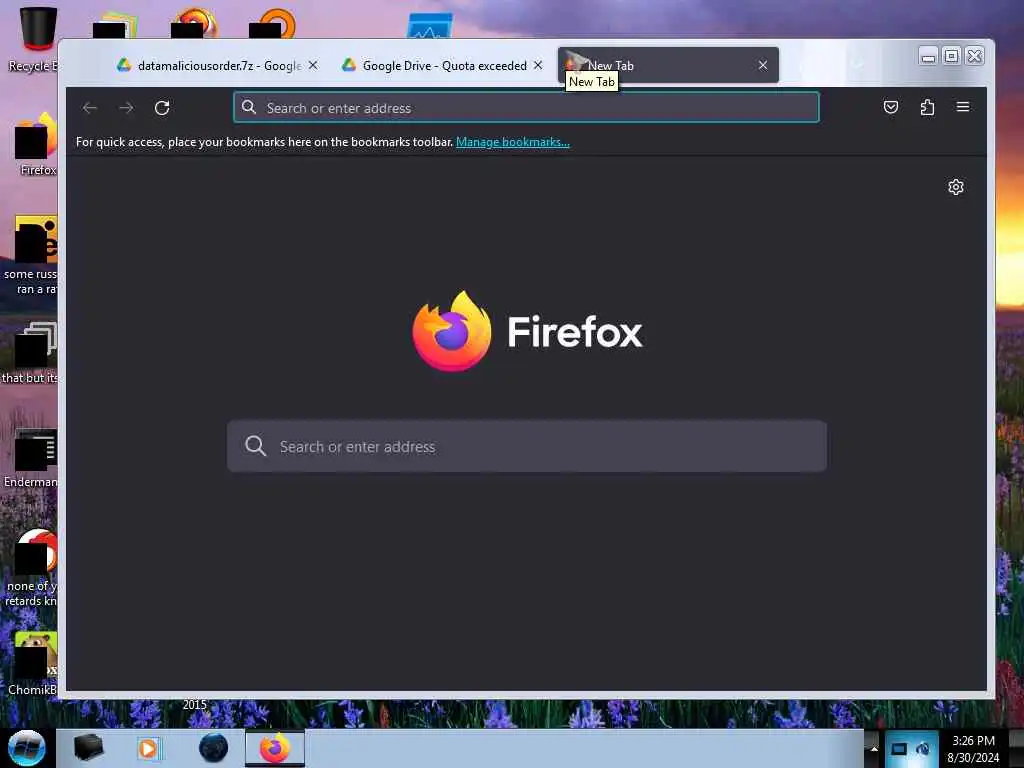Close the Google Drive - Quota exceeded tab
This screenshot has width=1024, height=768.
(x=537, y=65)
